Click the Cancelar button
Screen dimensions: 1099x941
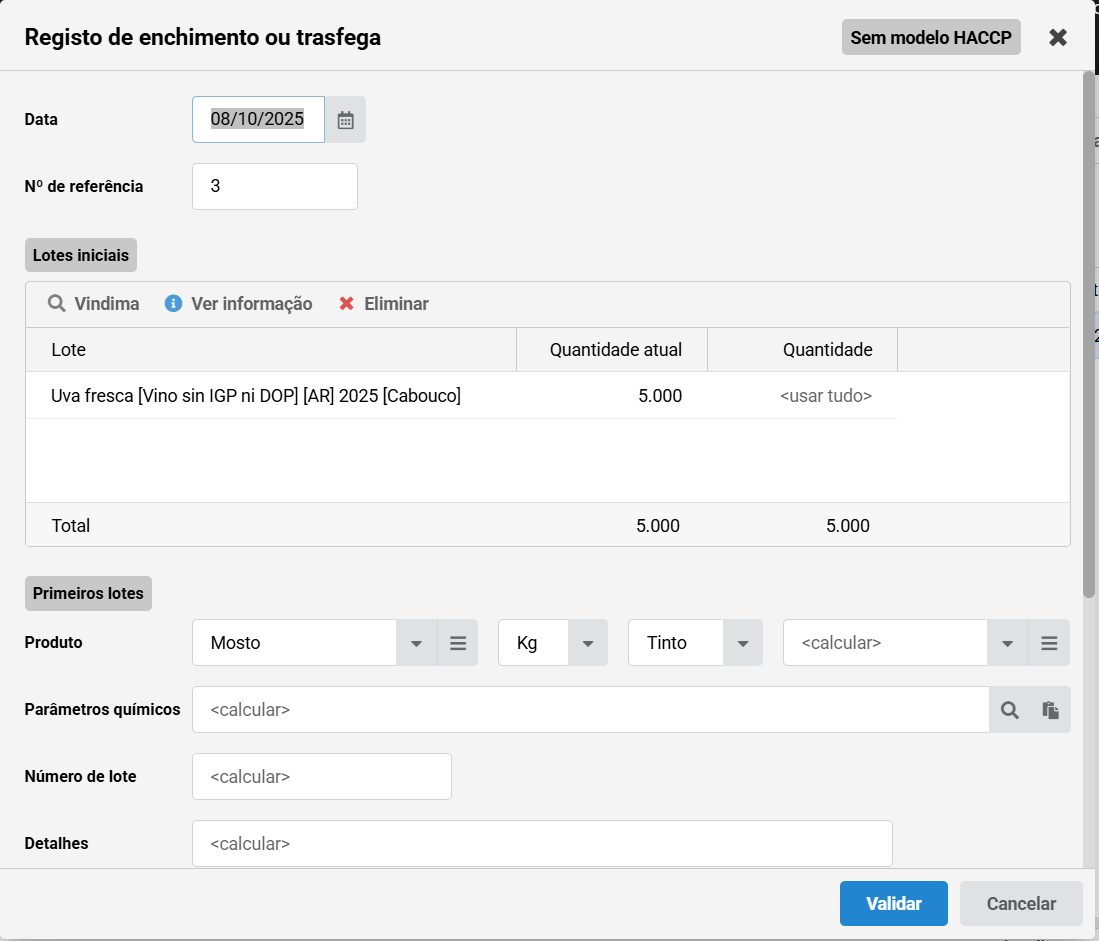tap(1021, 903)
